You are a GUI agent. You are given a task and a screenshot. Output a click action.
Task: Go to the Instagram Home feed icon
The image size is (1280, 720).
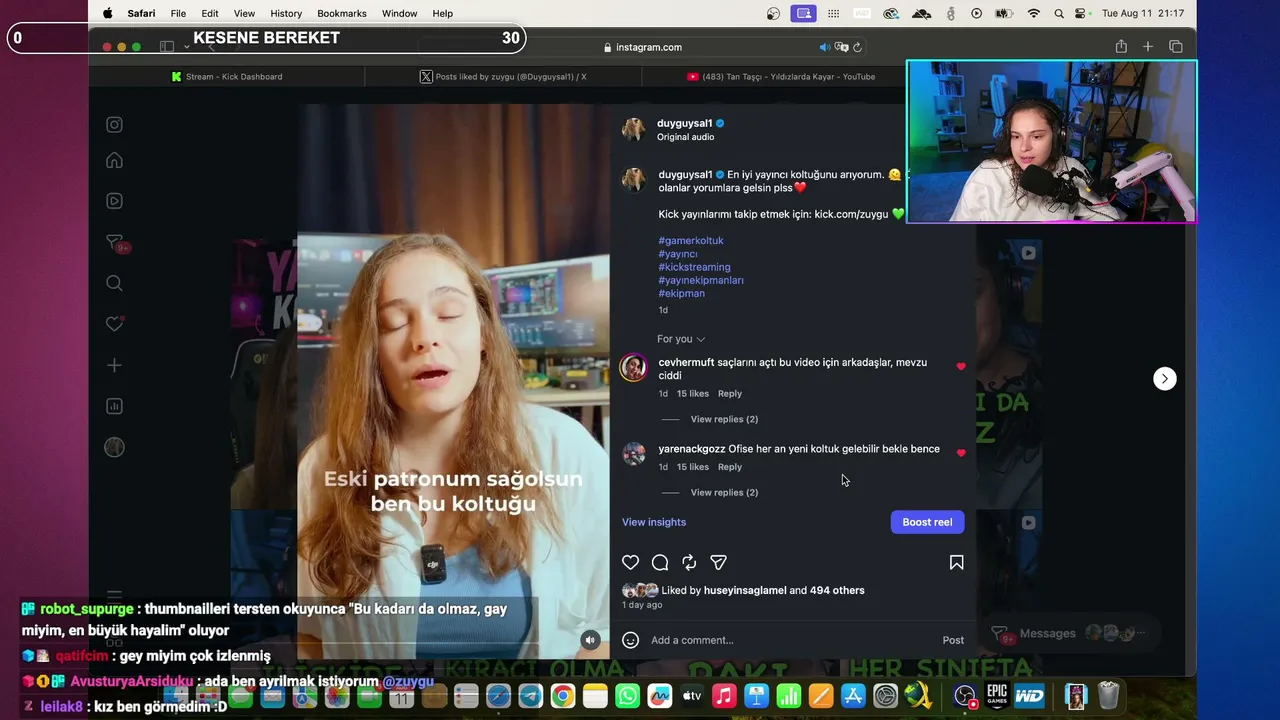(114, 161)
